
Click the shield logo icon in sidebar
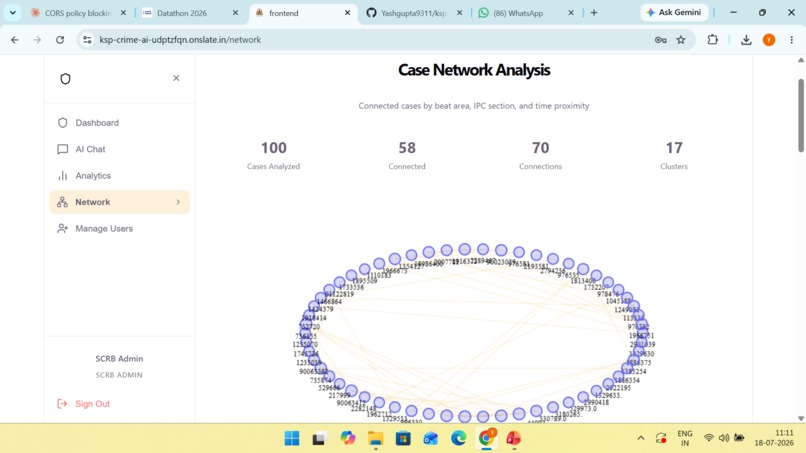(65, 79)
